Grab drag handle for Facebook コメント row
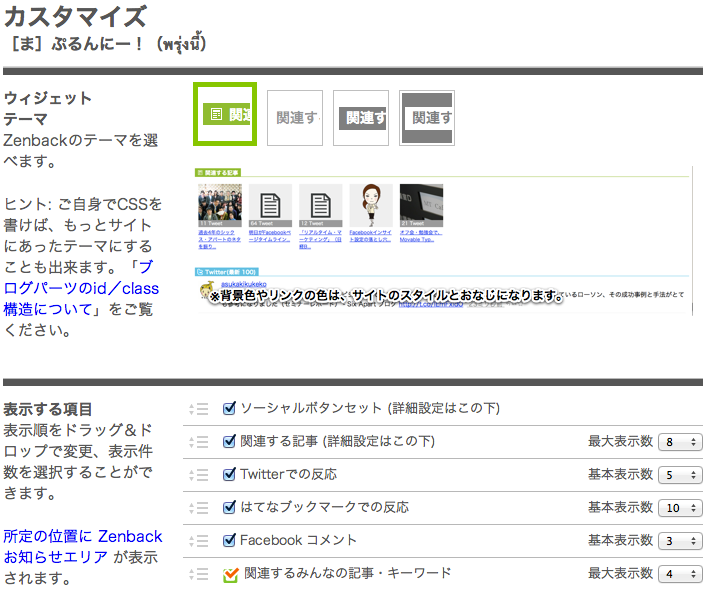This screenshot has height=589, width=714. 199,541
